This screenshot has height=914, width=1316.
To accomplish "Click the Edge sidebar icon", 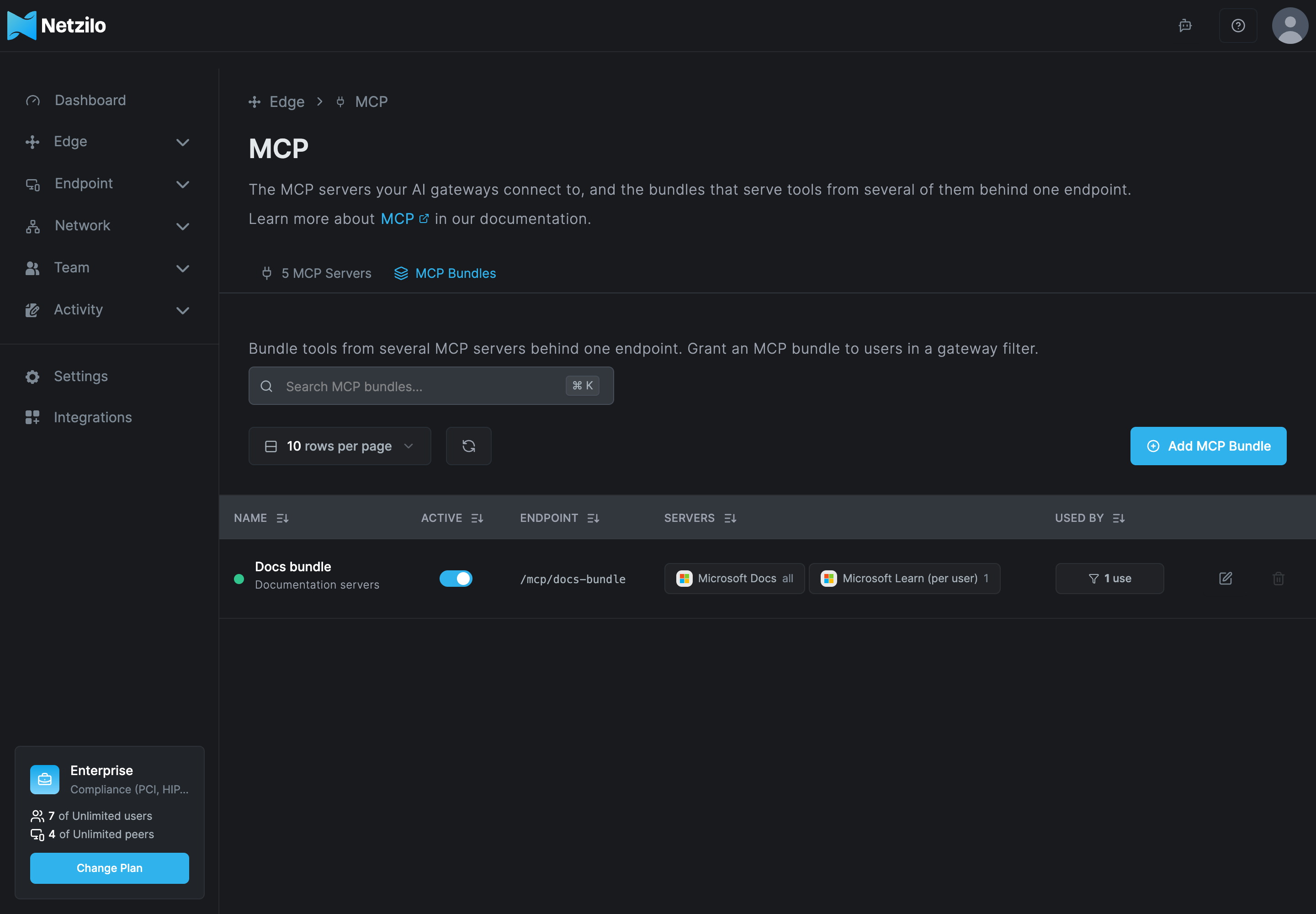I will click(32, 142).
